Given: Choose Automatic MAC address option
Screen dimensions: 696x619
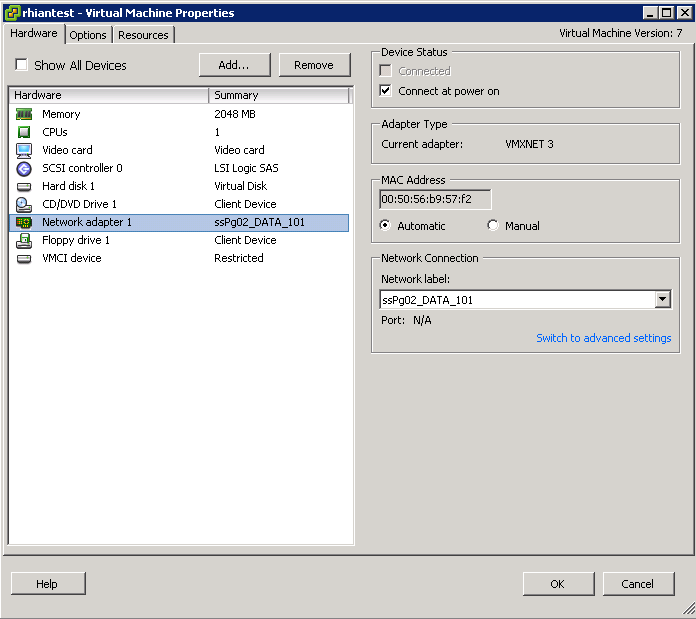Looking at the screenshot, I should (x=385, y=225).
